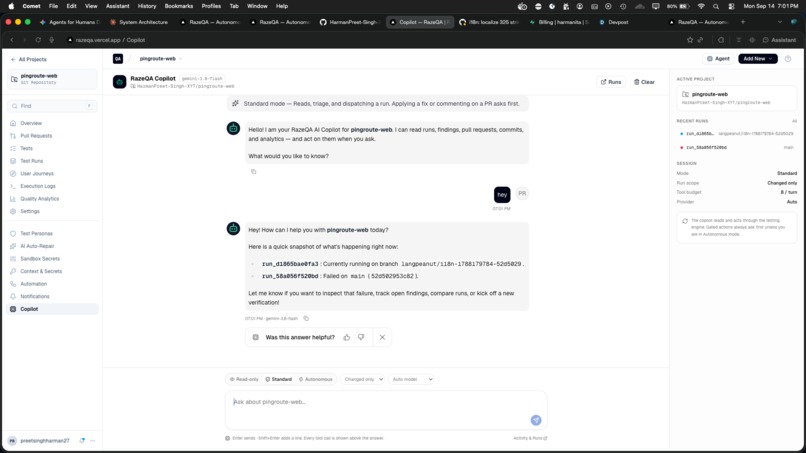Open the Comet Assistant button

coord(780,40)
